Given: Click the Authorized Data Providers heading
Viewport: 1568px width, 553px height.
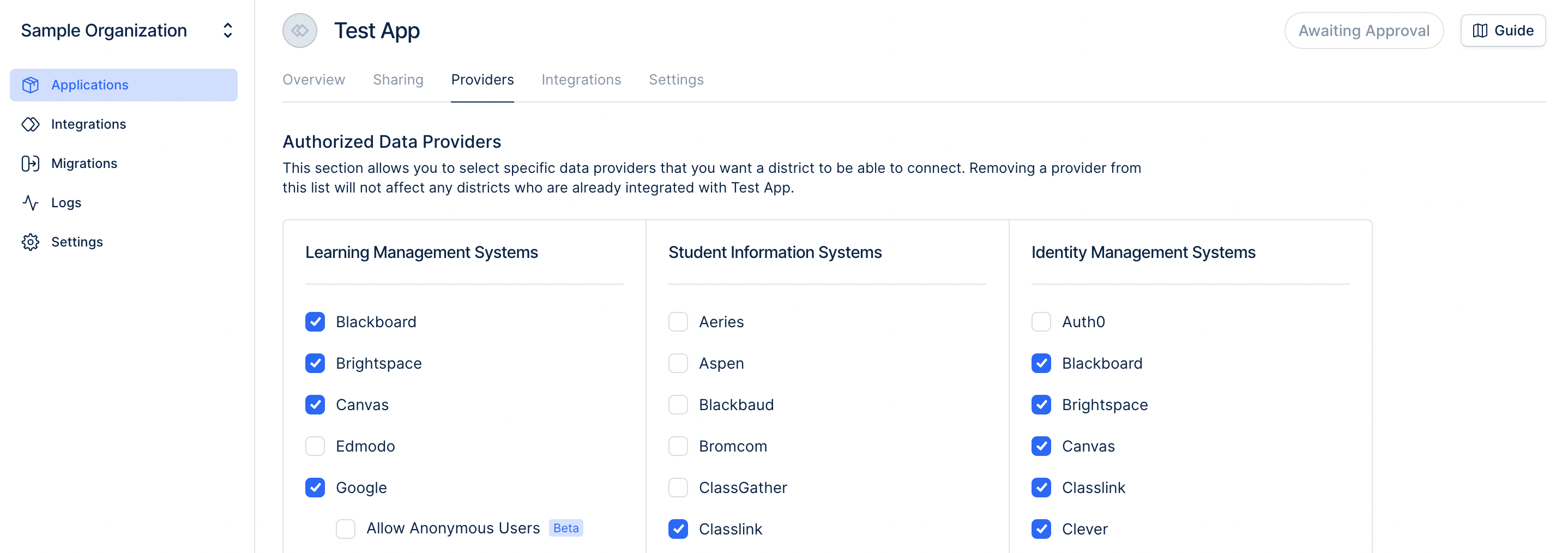Looking at the screenshot, I should 391,141.
